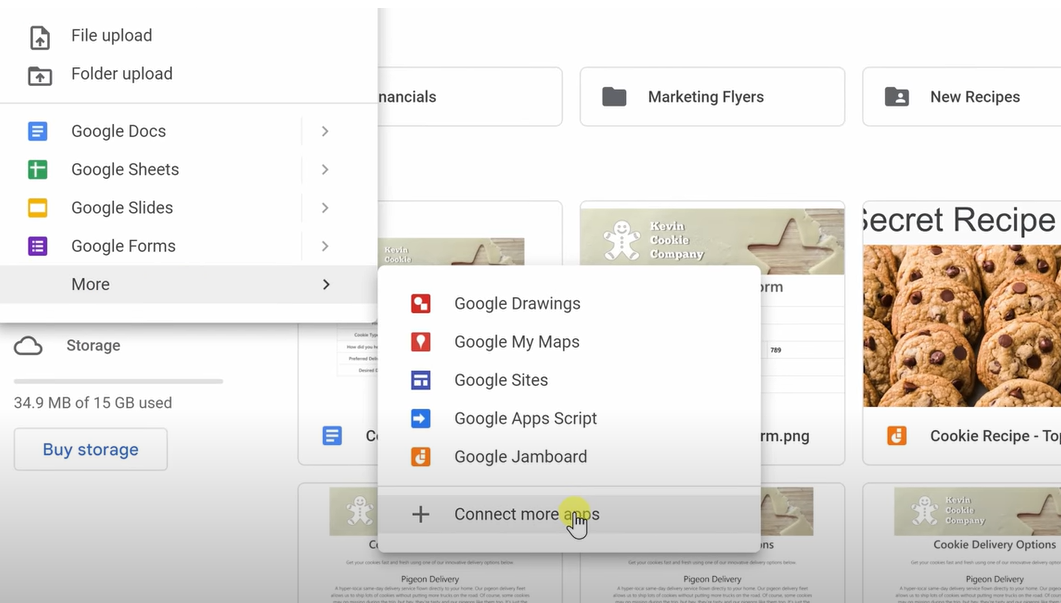Image resolution: width=1061 pixels, height=603 pixels.
Task: Expand the Google Sheets submenu chevron
Action: pyautogui.click(x=325, y=169)
